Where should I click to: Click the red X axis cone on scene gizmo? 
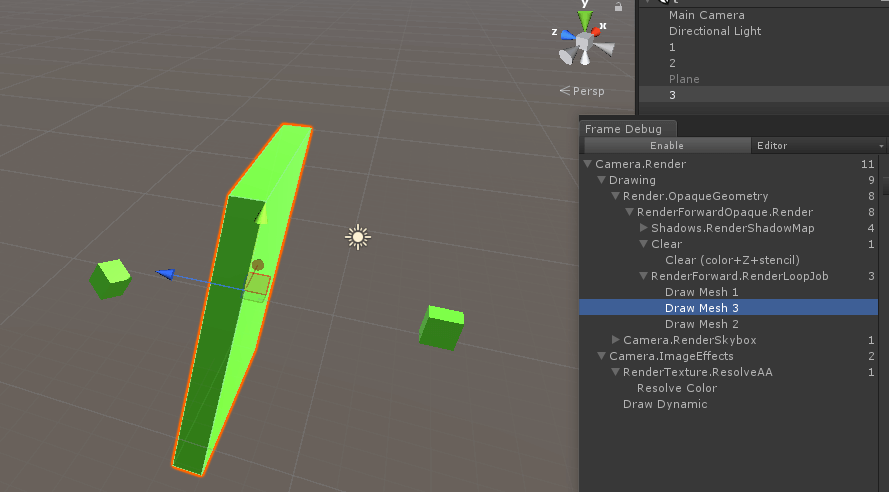(x=596, y=31)
